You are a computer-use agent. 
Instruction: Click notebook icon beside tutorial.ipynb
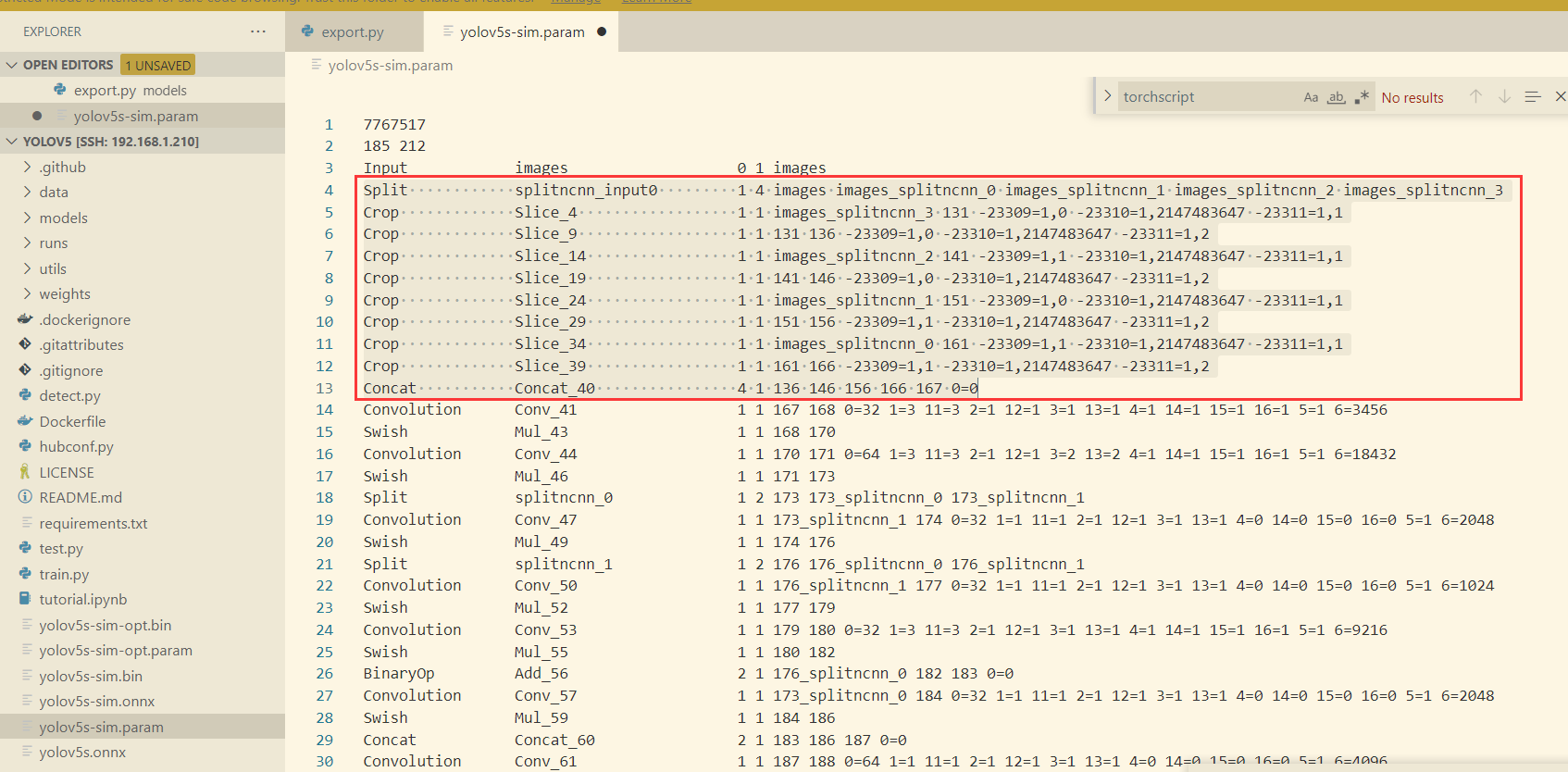tap(25, 599)
